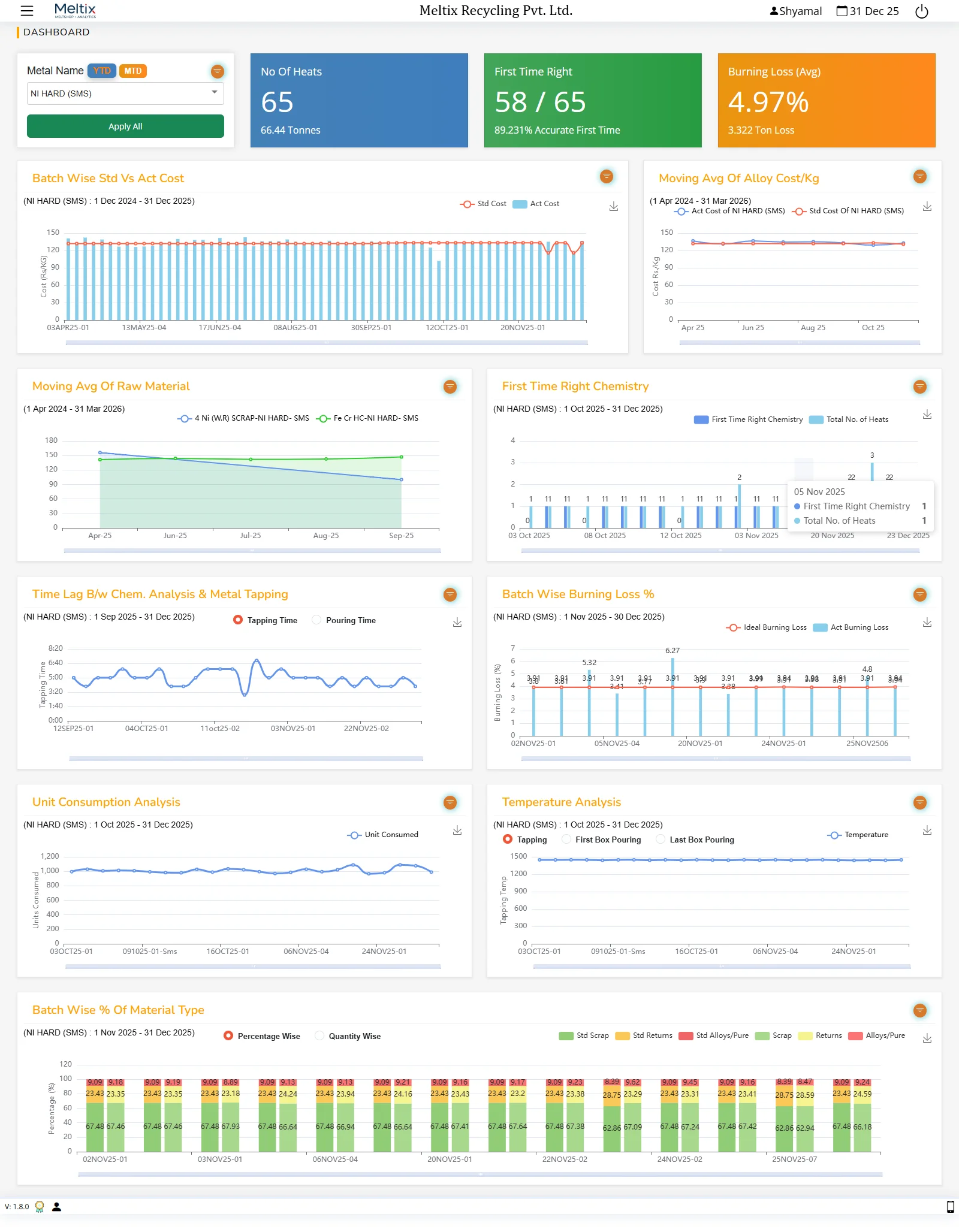
Task: Click zoom slider under Batch Wise Std Vs Act Cost
Action: pyautogui.click(x=327, y=343)
